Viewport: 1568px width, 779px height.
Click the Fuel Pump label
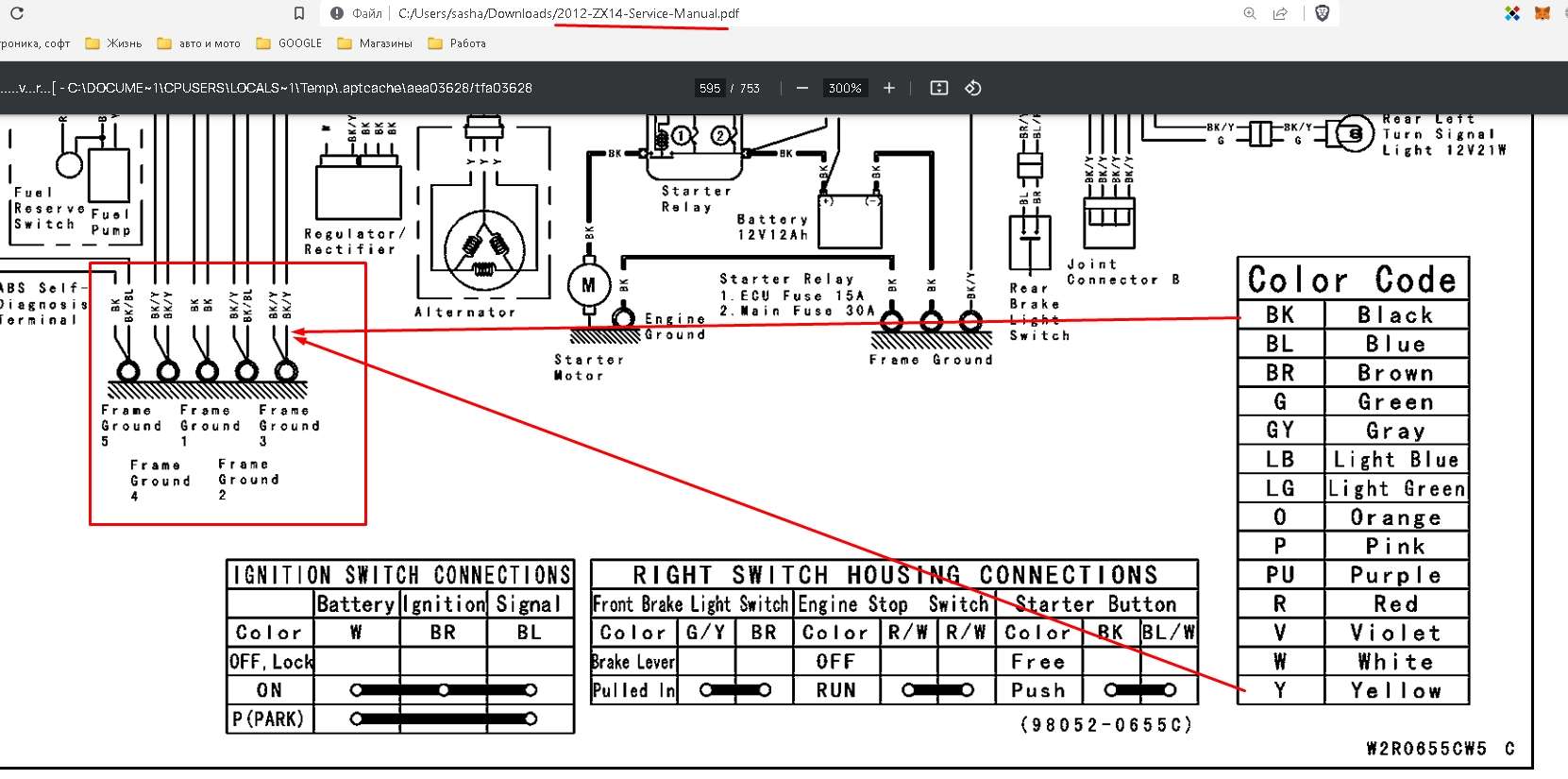click(110, 222)
